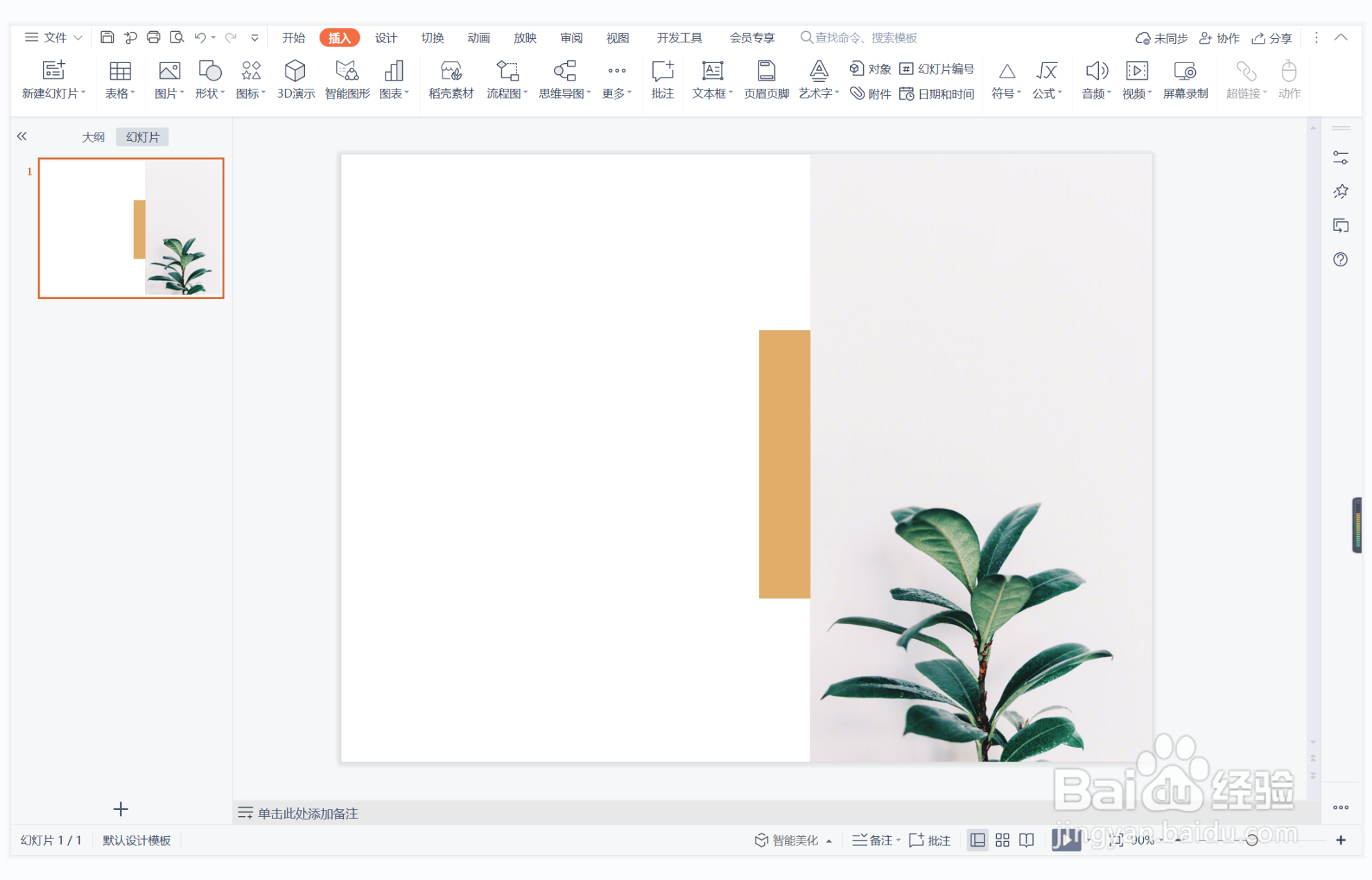Click the Save icon in quick toolbar
This screenshot has width=1372, height=880.
[107, 37]
